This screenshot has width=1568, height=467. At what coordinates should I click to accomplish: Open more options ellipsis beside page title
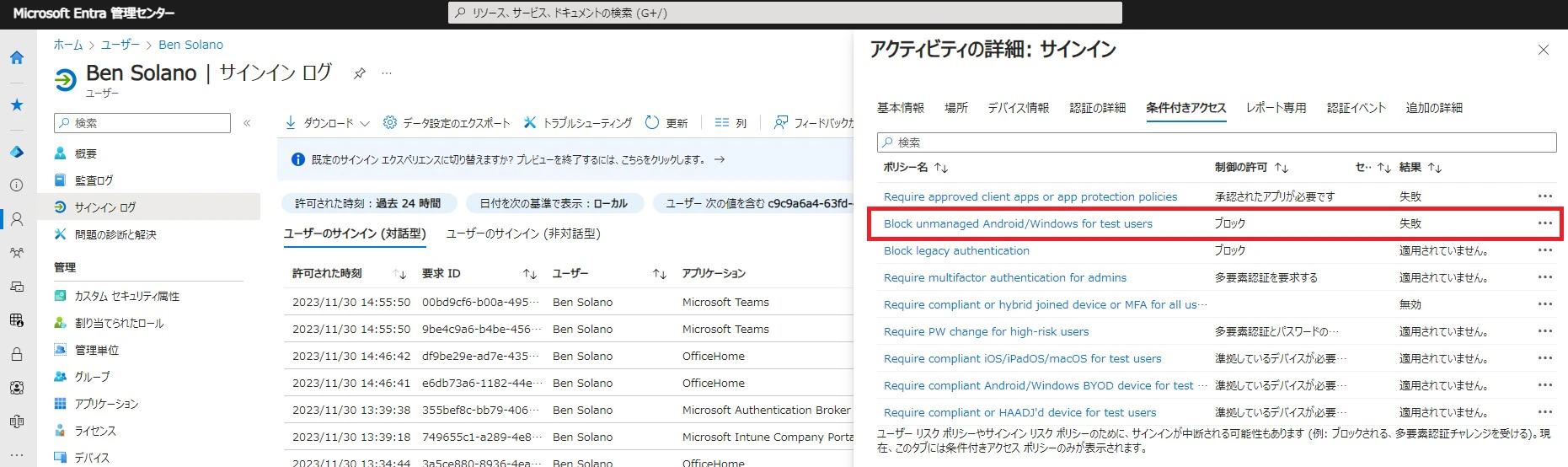click(387, 73)
